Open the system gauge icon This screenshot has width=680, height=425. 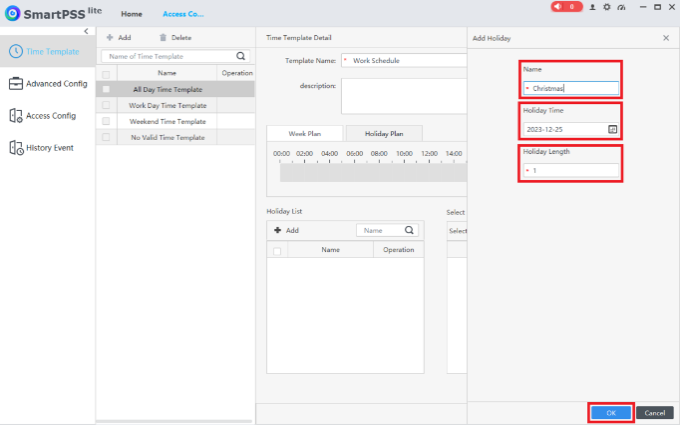tap(621, 7)
